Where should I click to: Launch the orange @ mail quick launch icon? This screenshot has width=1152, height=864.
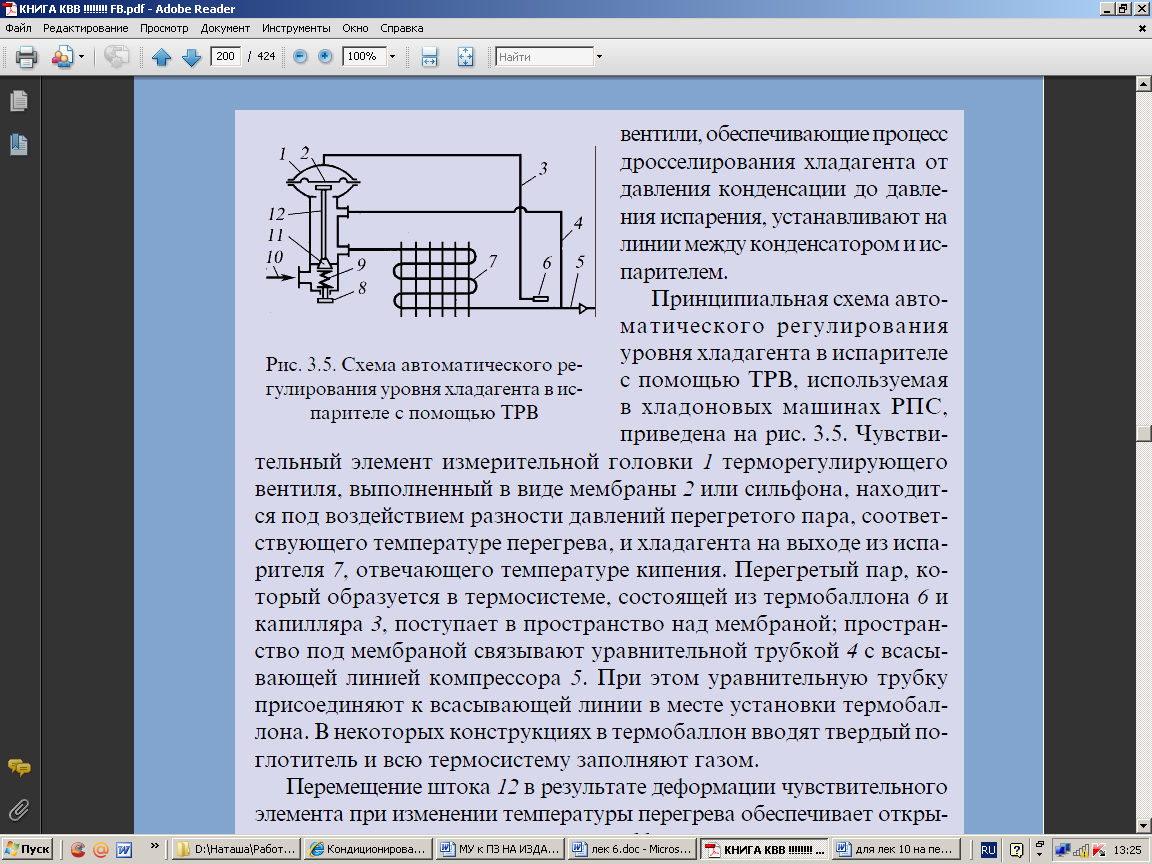tap(100, 850)
